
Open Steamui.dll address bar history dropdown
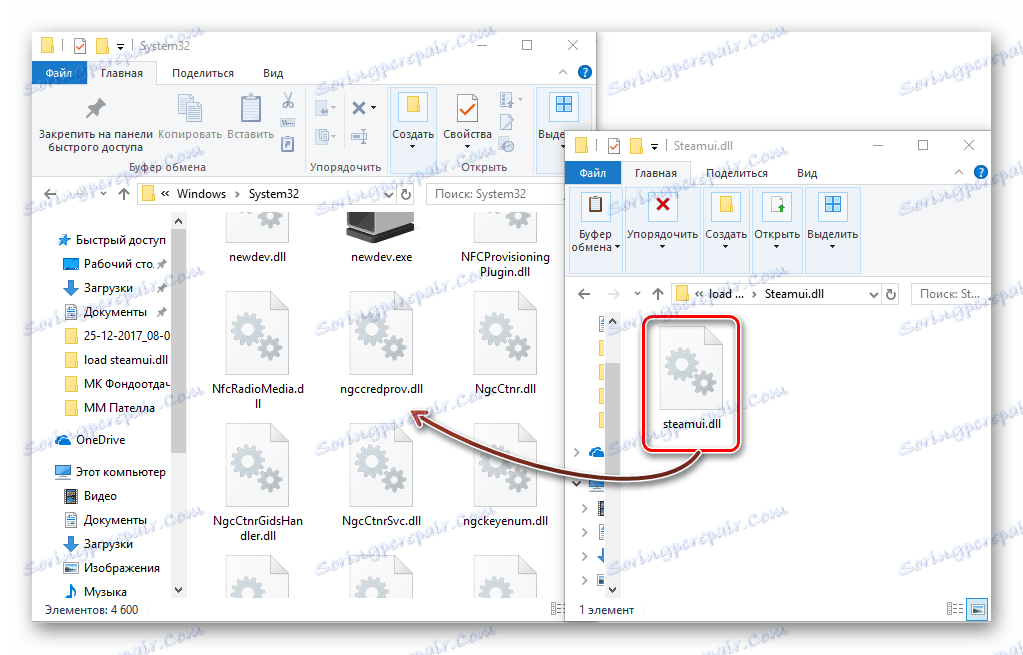click(x=874, y=294)
